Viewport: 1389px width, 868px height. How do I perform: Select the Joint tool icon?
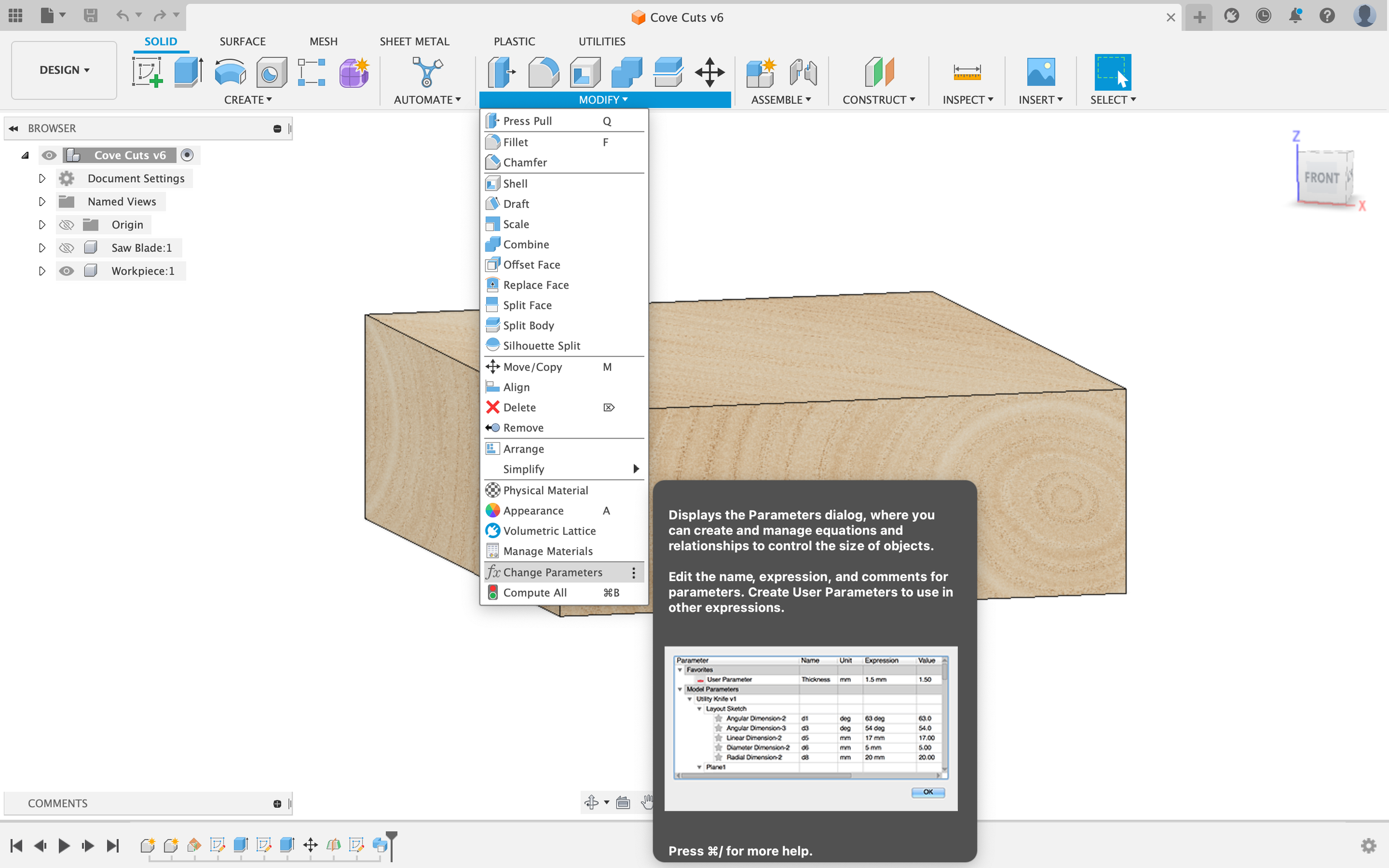(x=803, y=72)
